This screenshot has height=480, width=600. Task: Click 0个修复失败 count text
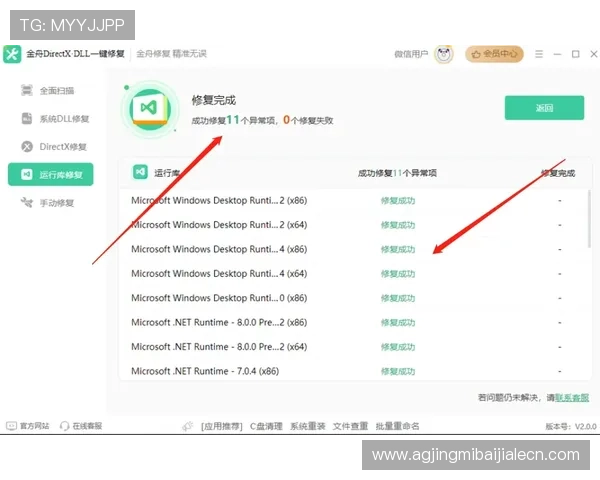(x=308, y=120)
